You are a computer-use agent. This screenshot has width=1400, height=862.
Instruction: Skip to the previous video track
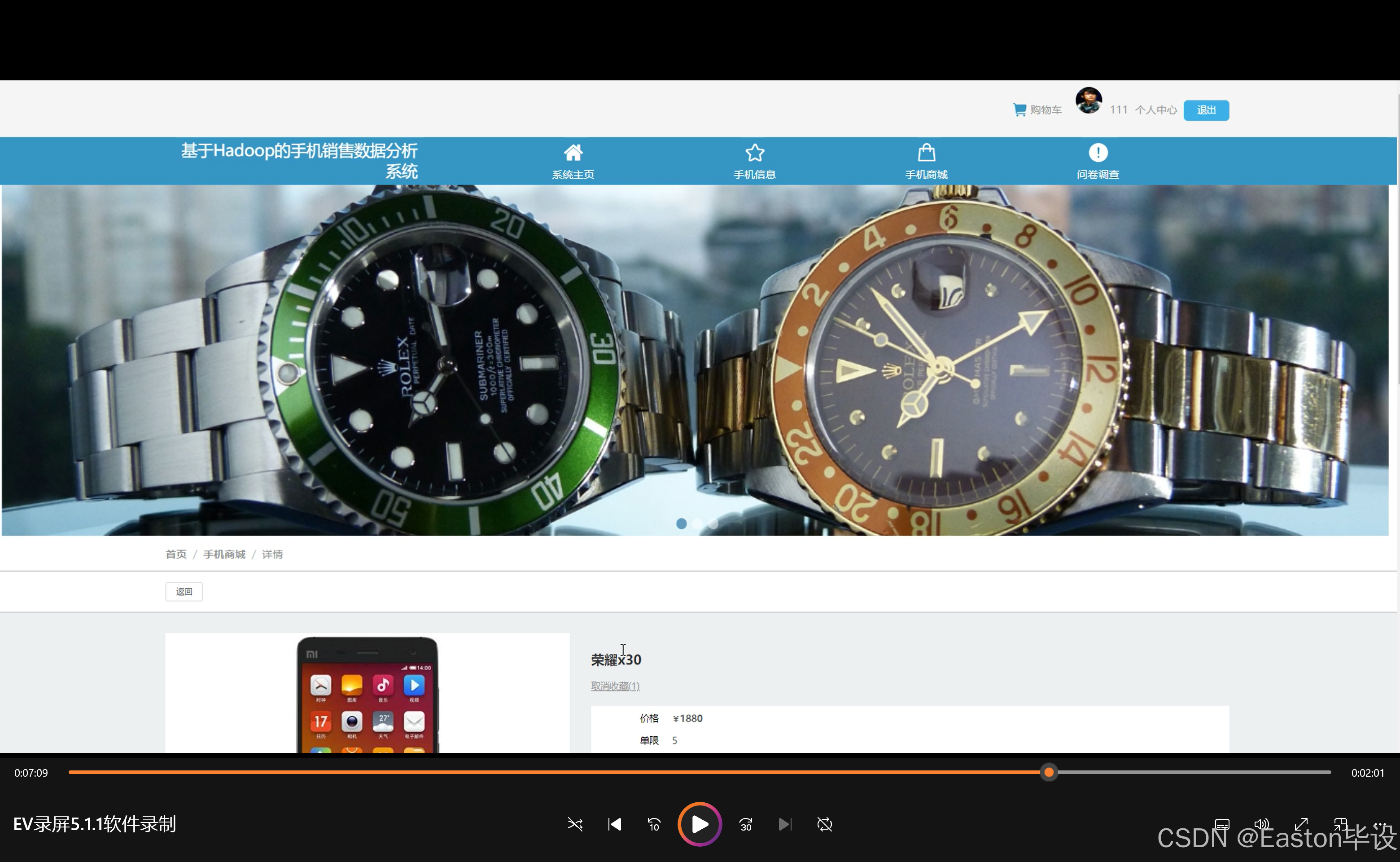(615, 824)
